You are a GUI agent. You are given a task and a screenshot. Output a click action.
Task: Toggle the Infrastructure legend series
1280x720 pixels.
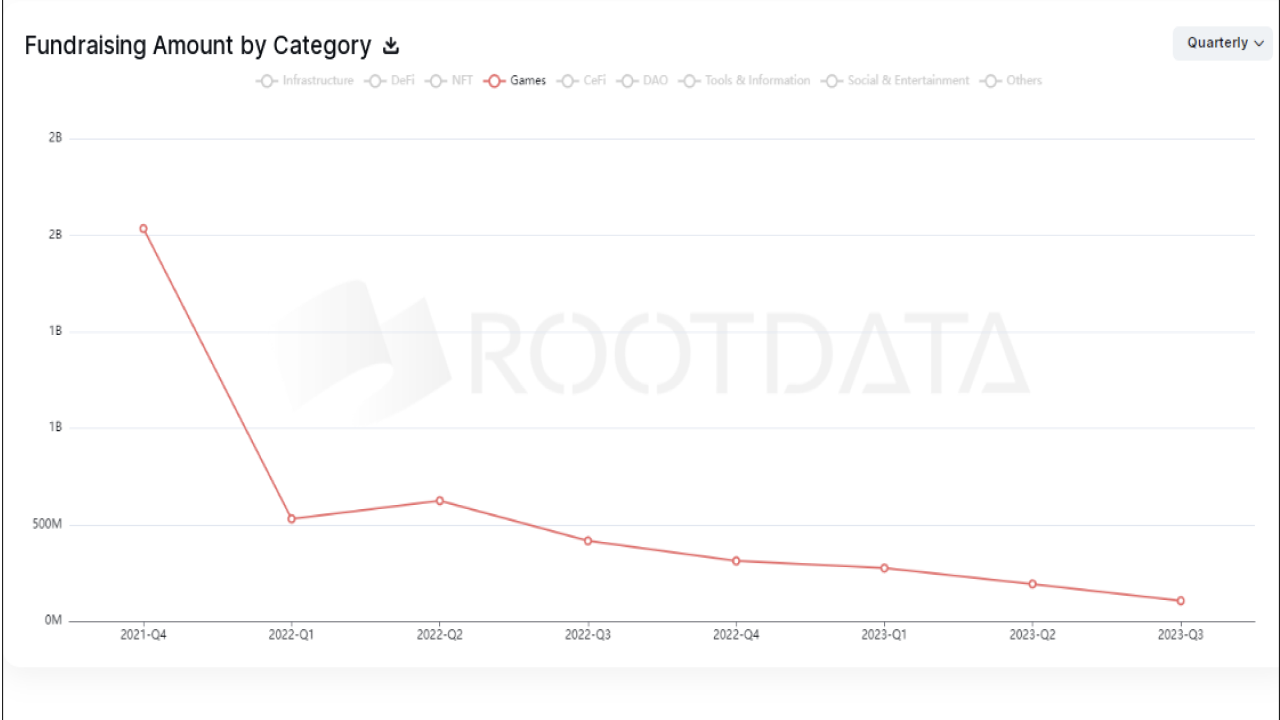coord(305,81)
